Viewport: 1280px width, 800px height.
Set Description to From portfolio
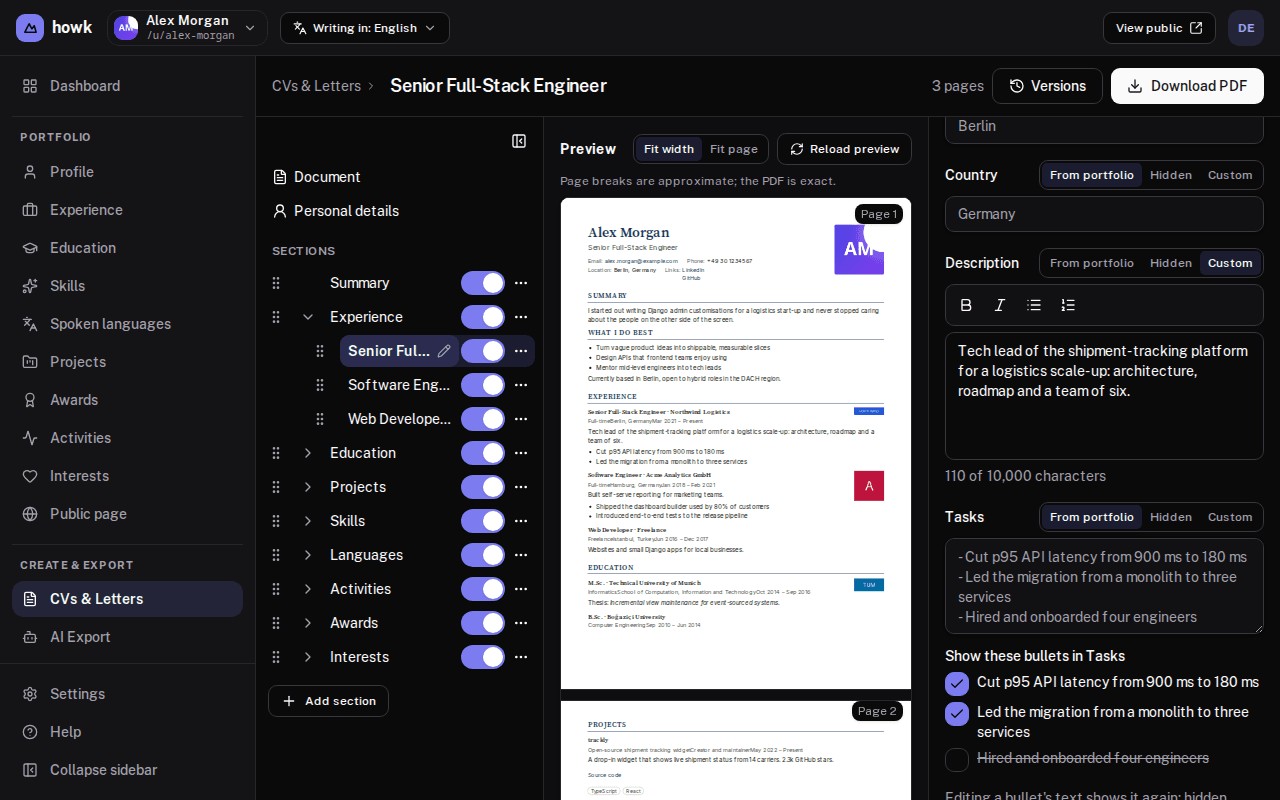pos(1092,263)
